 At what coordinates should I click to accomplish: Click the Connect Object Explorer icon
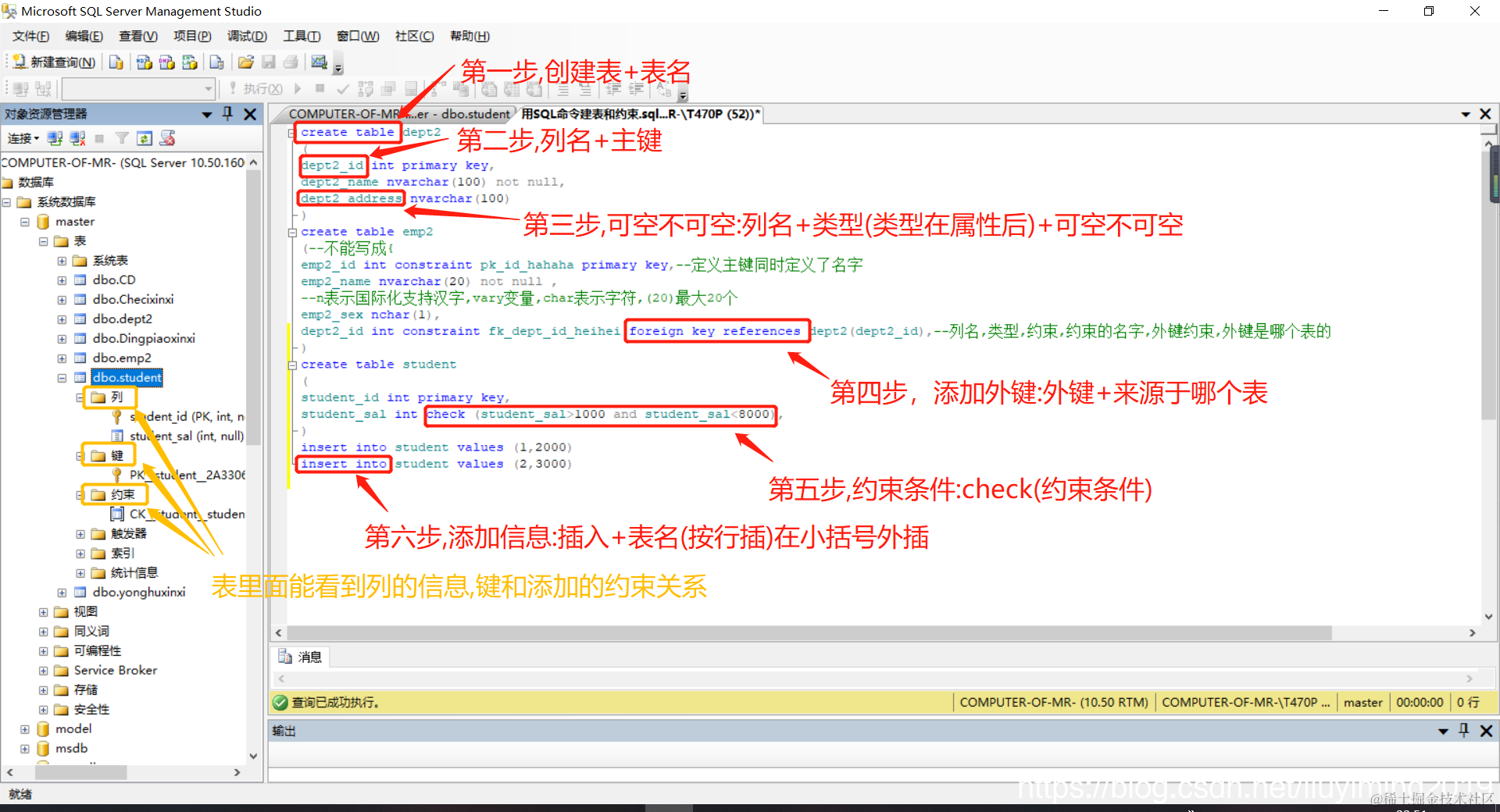[55, 138]
